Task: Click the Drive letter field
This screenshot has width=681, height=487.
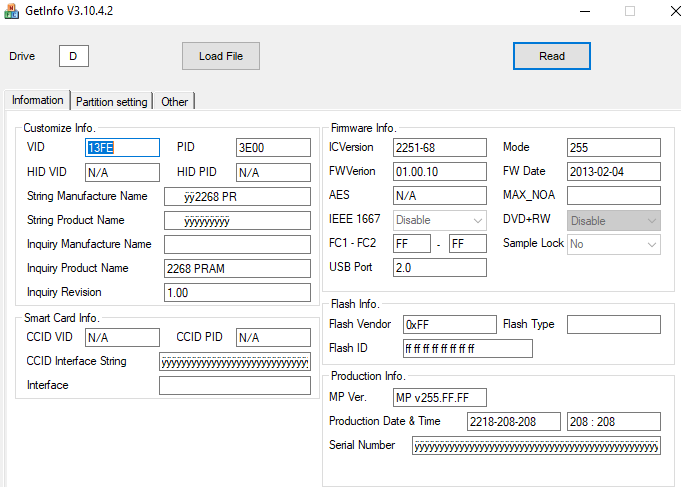Action: coord(74,56)
